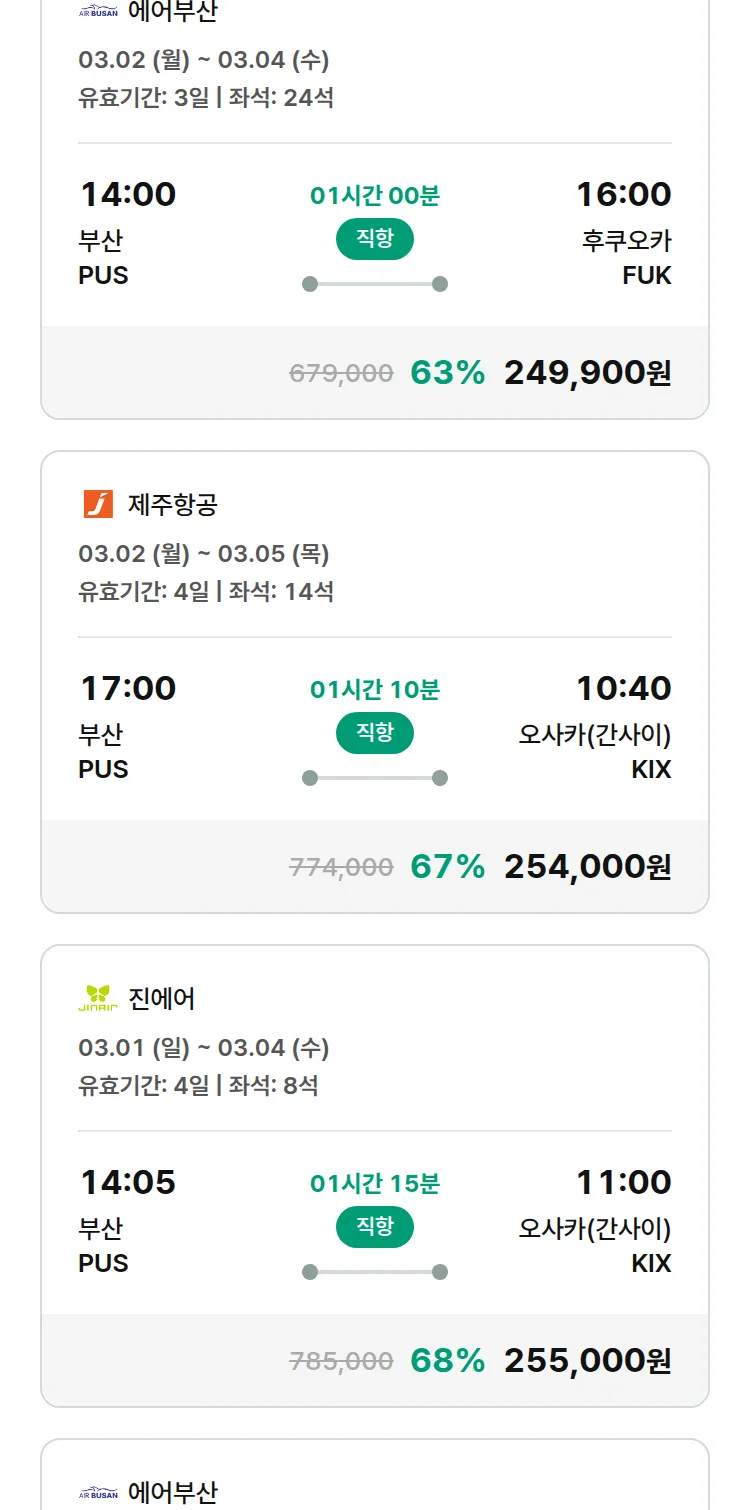Open the 진에어 airline name
The image size is (750, 1510).
162,999
